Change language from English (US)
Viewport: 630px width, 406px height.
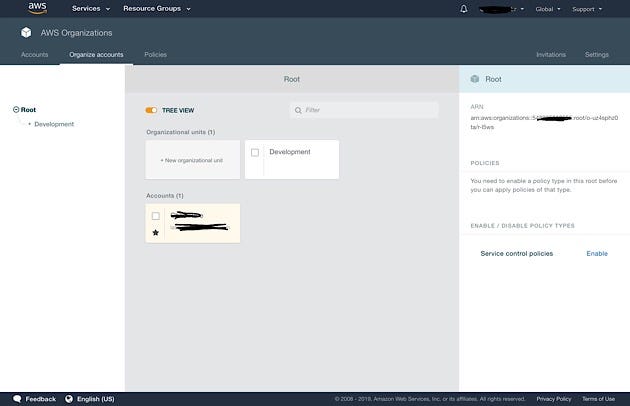coord(96,399)
